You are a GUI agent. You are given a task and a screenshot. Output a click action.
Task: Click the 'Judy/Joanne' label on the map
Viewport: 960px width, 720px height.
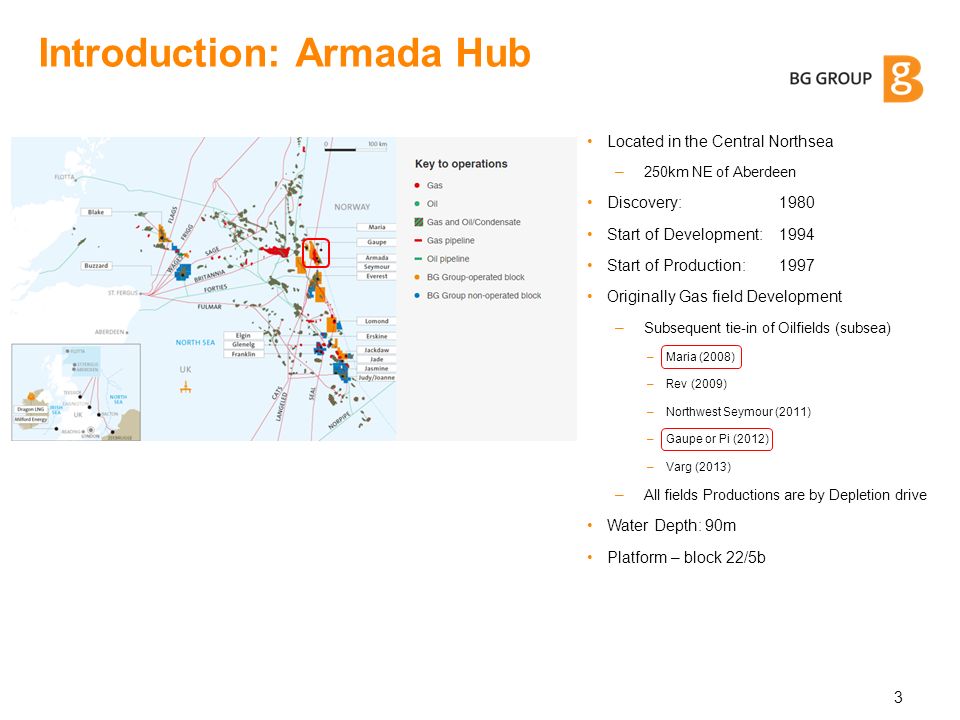point(377,378)
